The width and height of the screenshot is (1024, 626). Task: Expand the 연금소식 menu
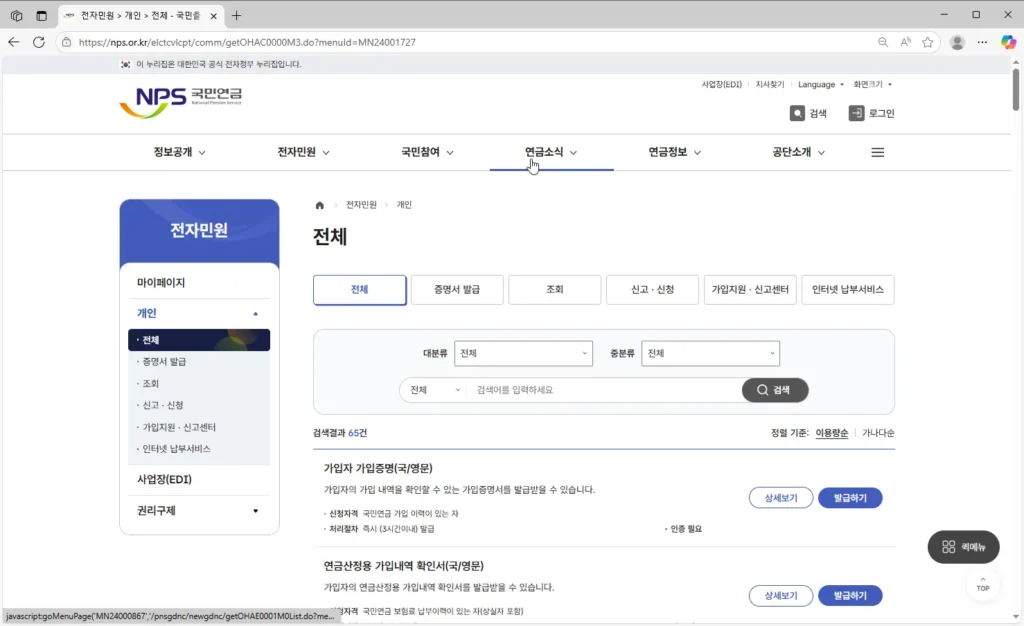tap(551, 152)
